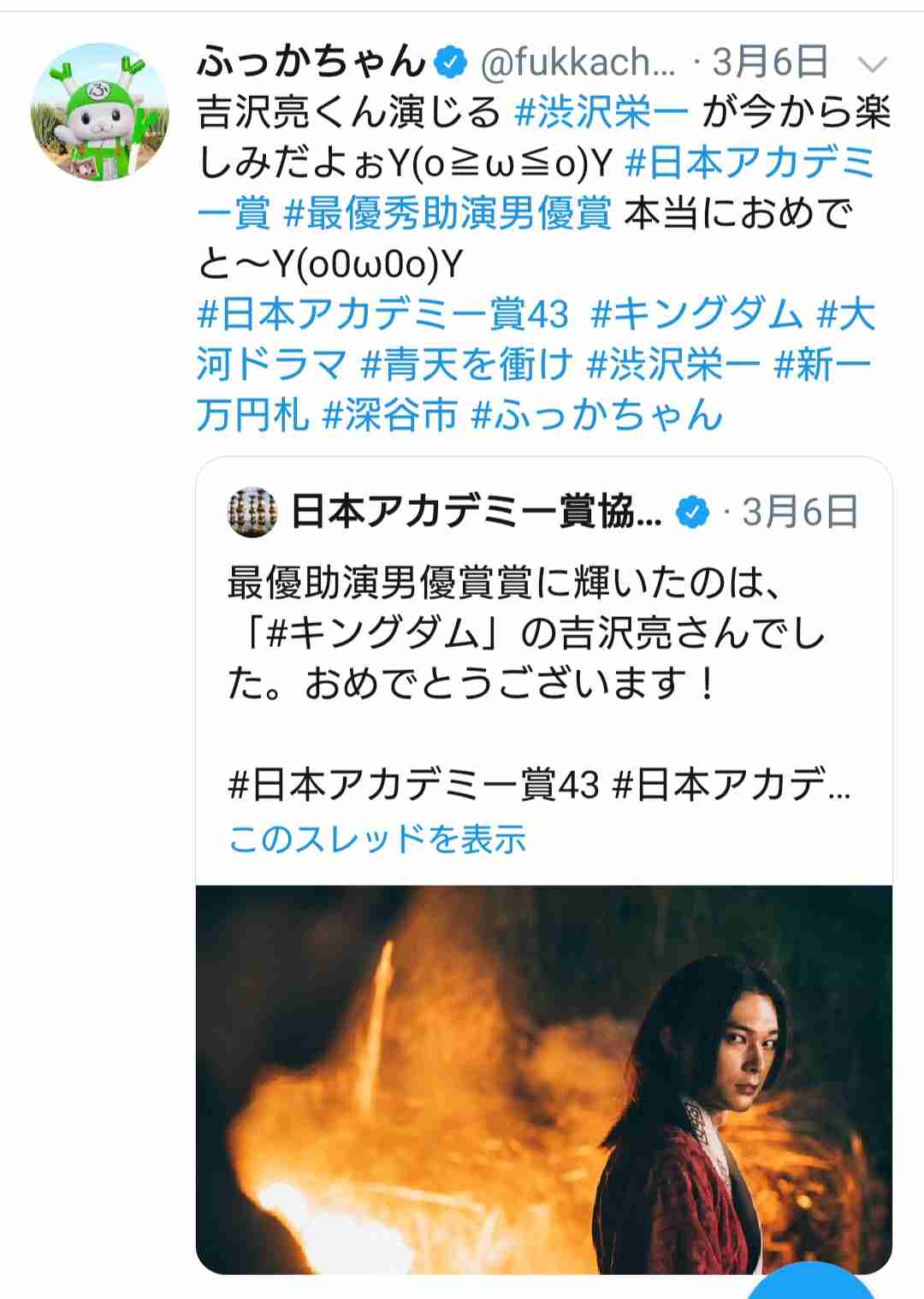Expand the tweet options chevron menu
924x1299 pixels.
[x=874, y=65]
